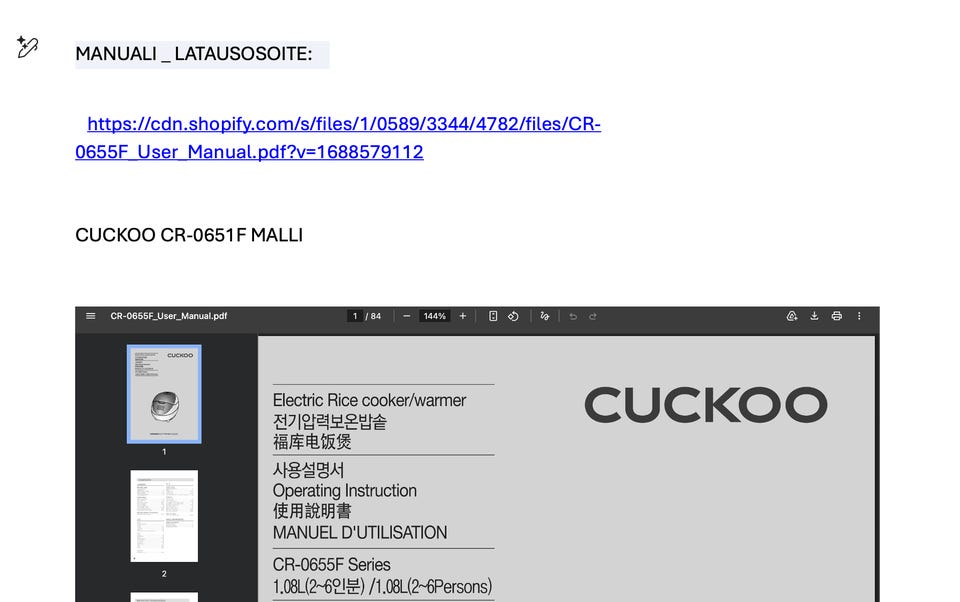Click the CUCKOO CR-0651F MALLI text
Image resolution: width=960 pixels, height=602 pixels.
pyautogui.click(x=189, y=235)
